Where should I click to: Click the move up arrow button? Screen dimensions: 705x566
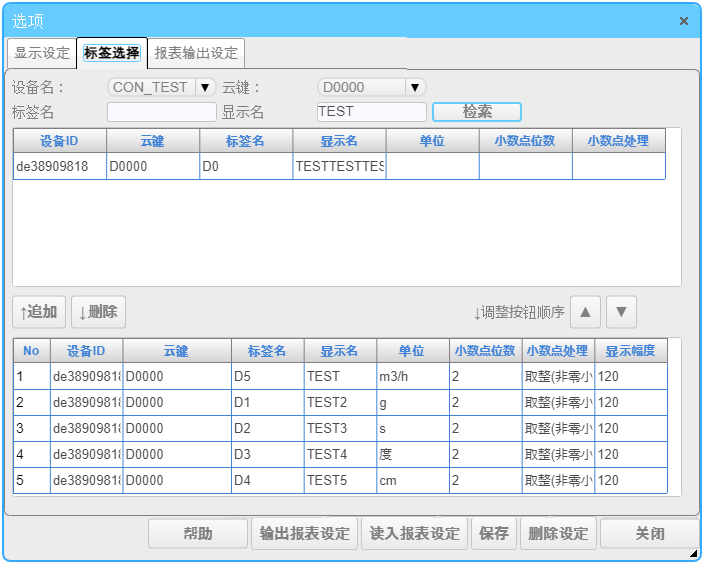[585, 312]
